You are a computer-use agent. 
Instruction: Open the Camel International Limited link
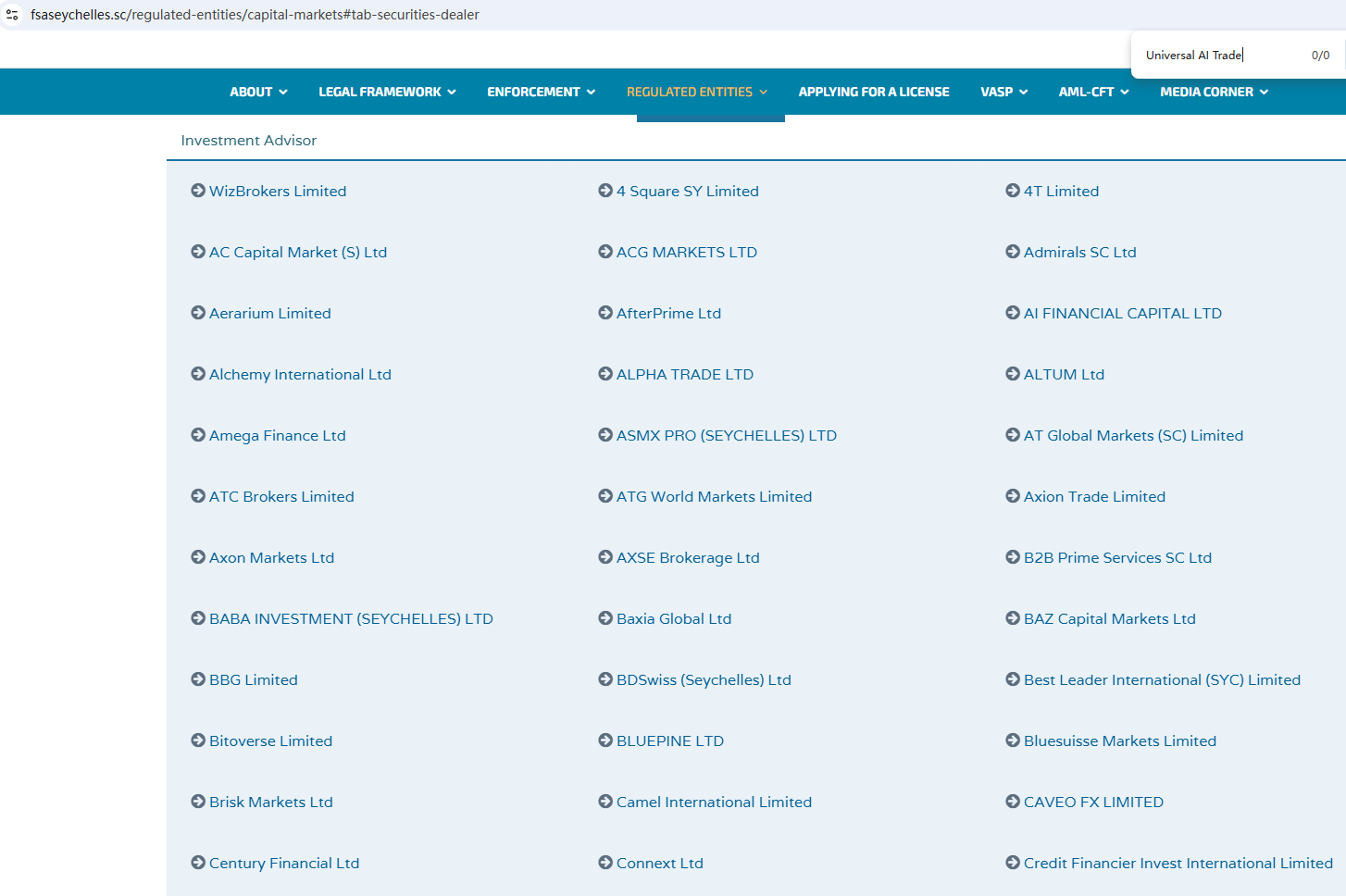pos(714,802)
